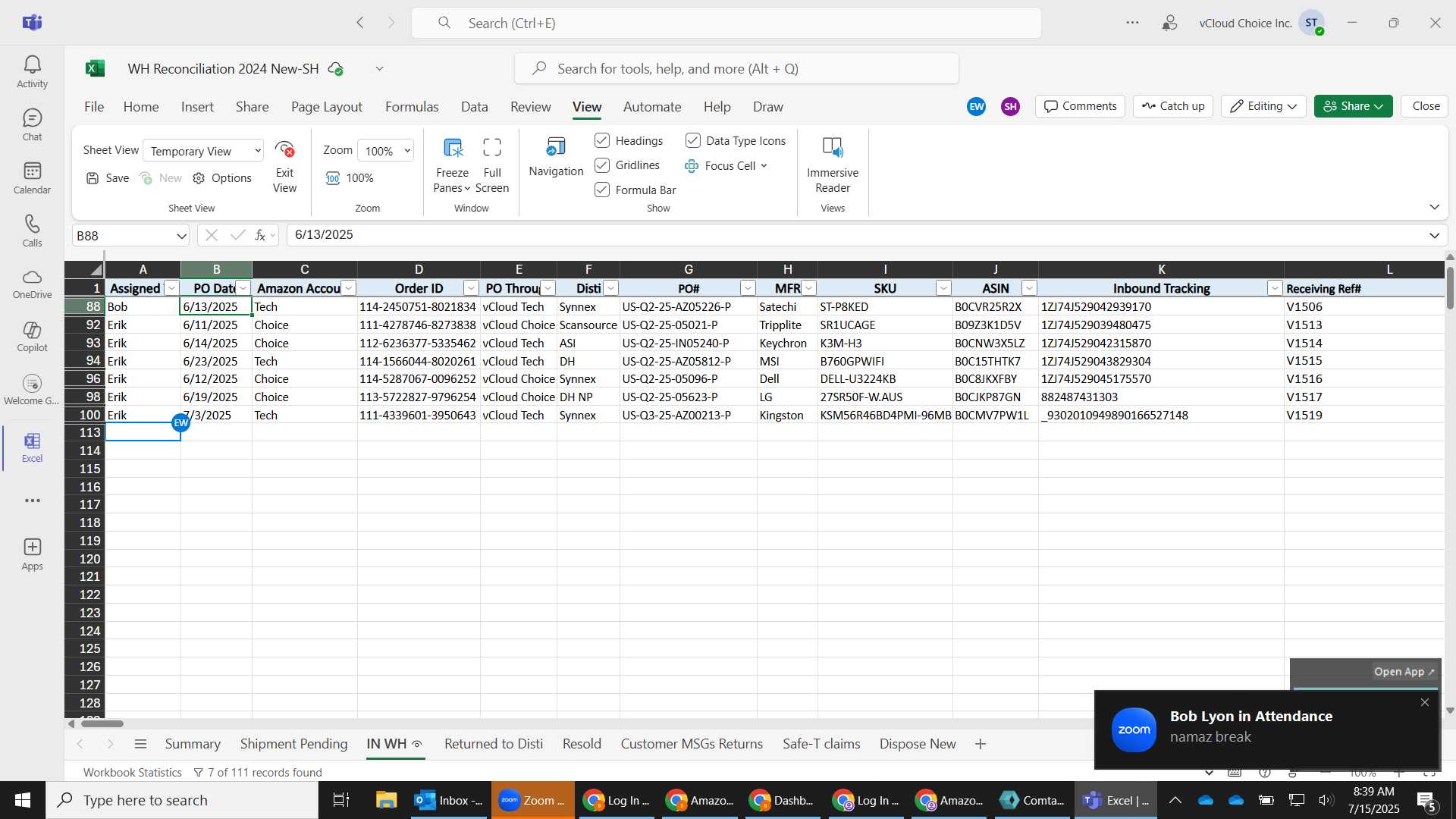Click Open App on the Zoom popup

tap(1404, 672)
